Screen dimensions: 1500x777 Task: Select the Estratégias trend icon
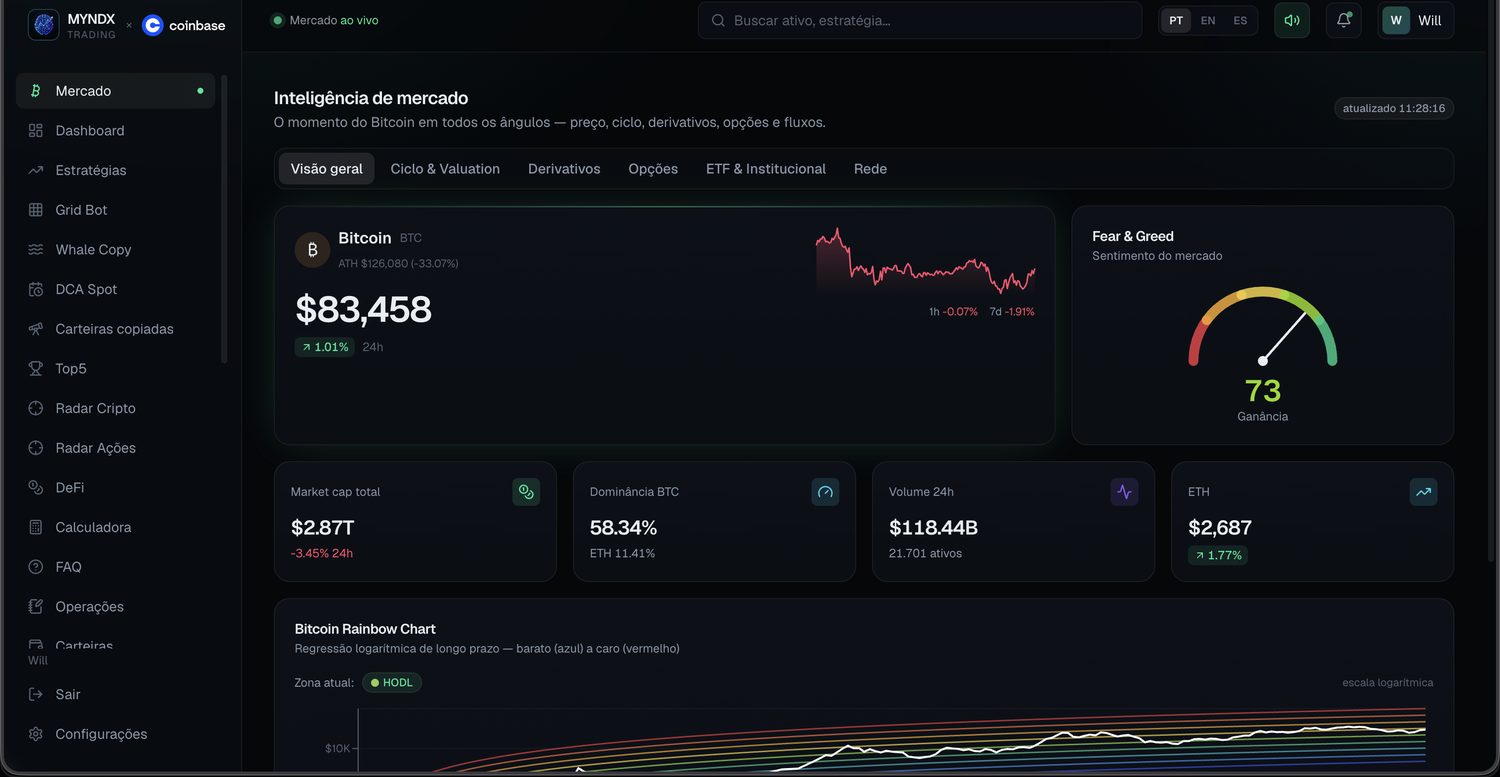pos(36,170)
